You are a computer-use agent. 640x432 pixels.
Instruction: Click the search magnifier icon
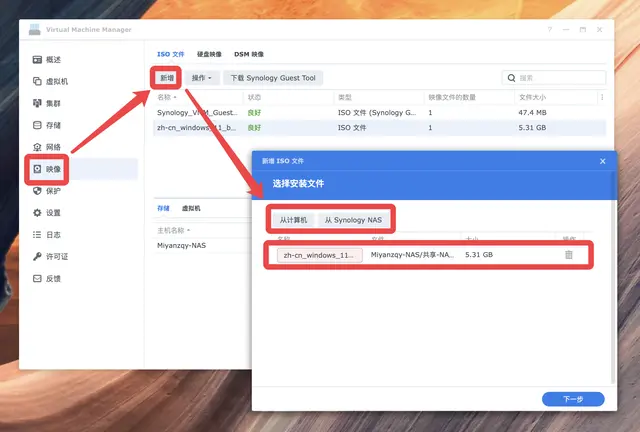pyautogui.click(x=511, y=78)
